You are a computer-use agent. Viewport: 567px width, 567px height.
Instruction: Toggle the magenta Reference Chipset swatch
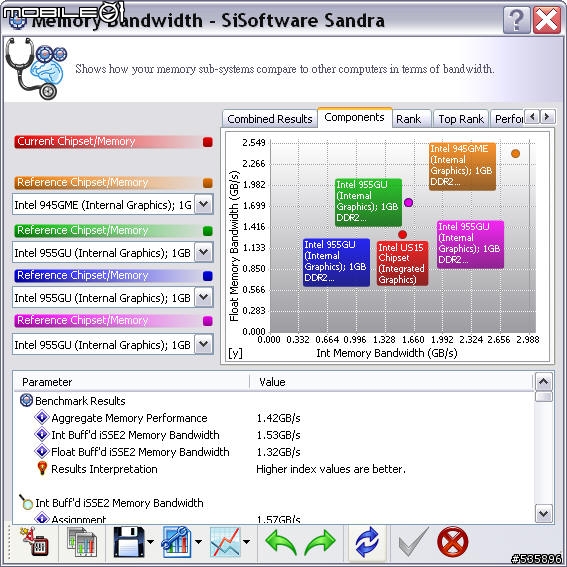208,320
